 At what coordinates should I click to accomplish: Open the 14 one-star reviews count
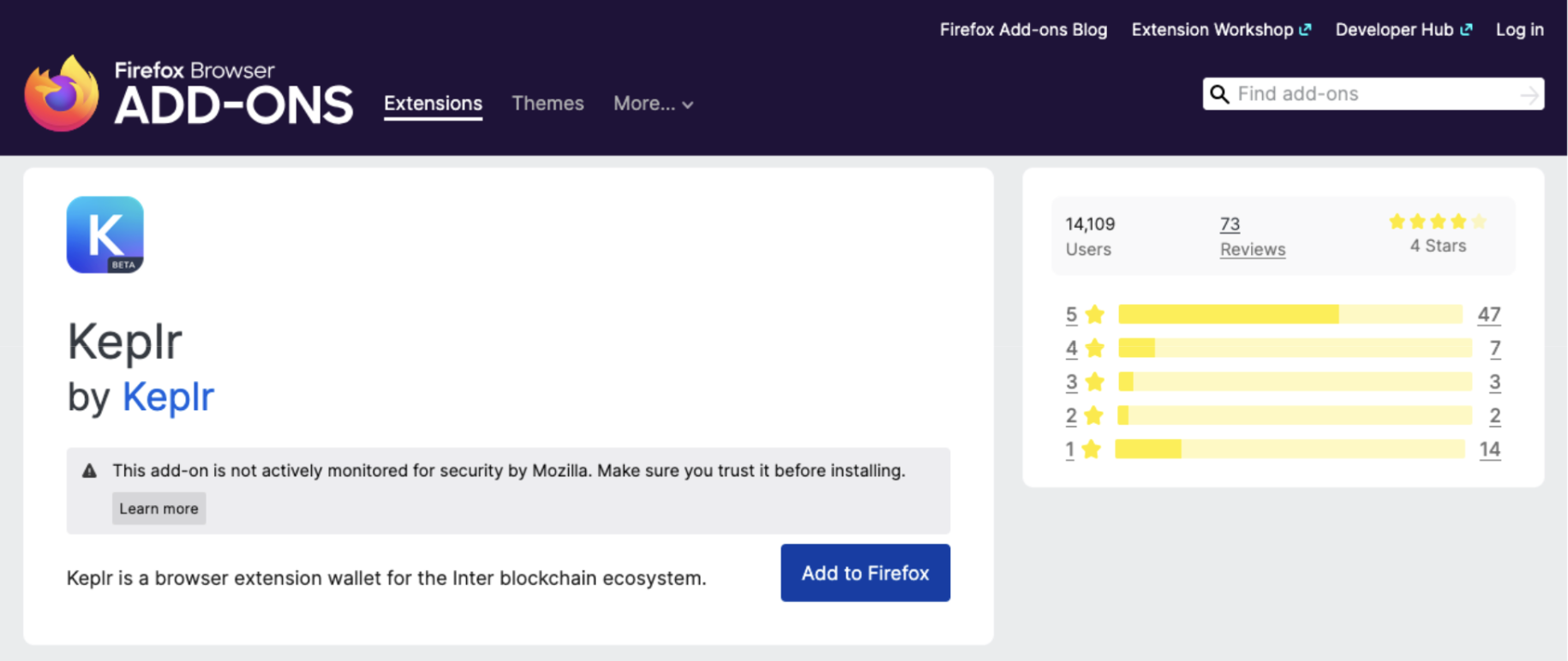click(x=1490, y=450)
